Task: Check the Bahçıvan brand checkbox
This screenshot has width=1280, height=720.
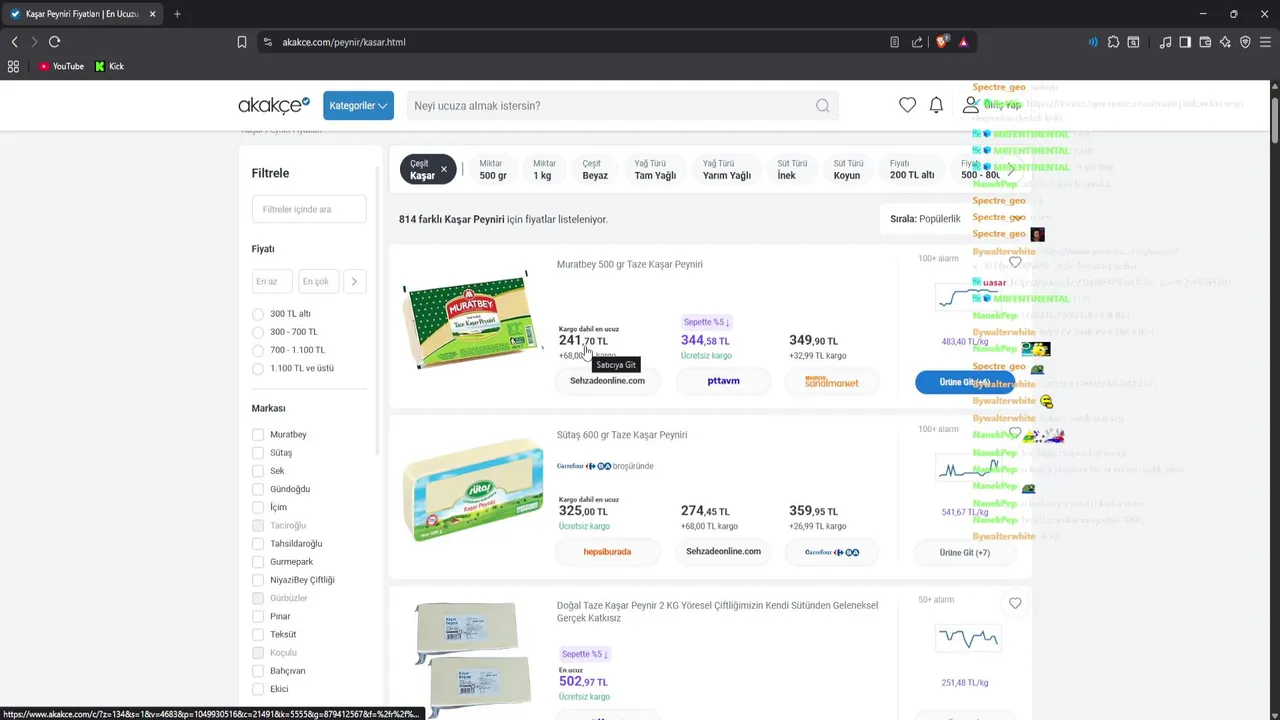Action: pos(258,671)
